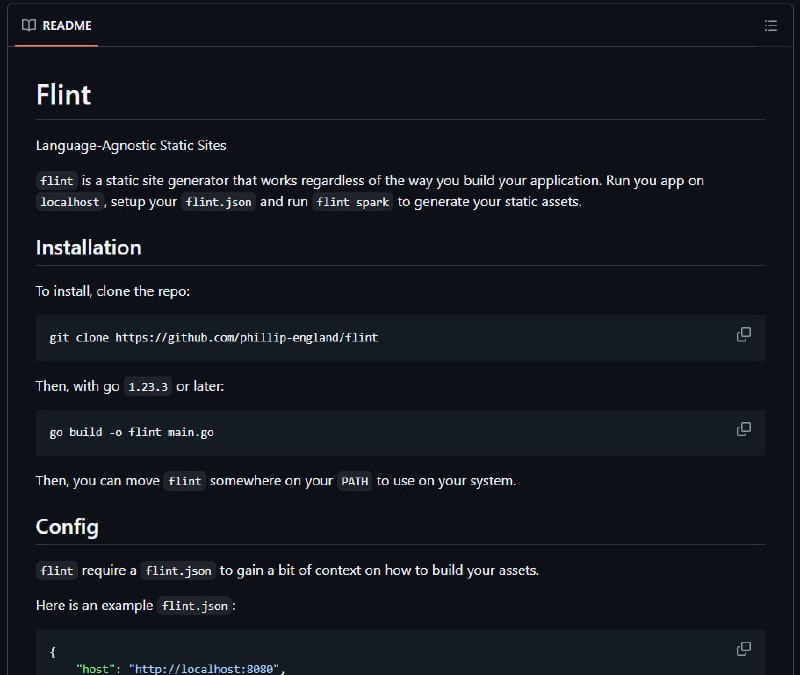
Task: Click the Config section heading
Action: 67,527
